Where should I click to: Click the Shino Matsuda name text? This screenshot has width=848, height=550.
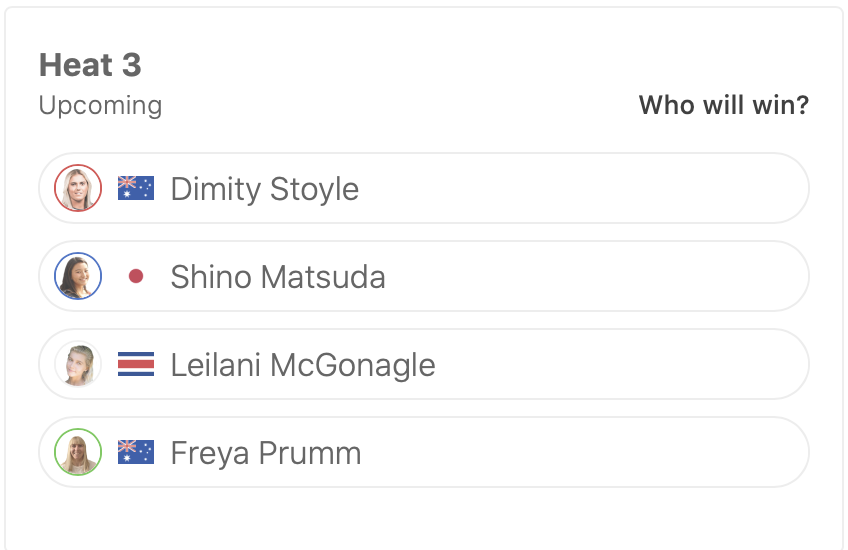[277, 277]
